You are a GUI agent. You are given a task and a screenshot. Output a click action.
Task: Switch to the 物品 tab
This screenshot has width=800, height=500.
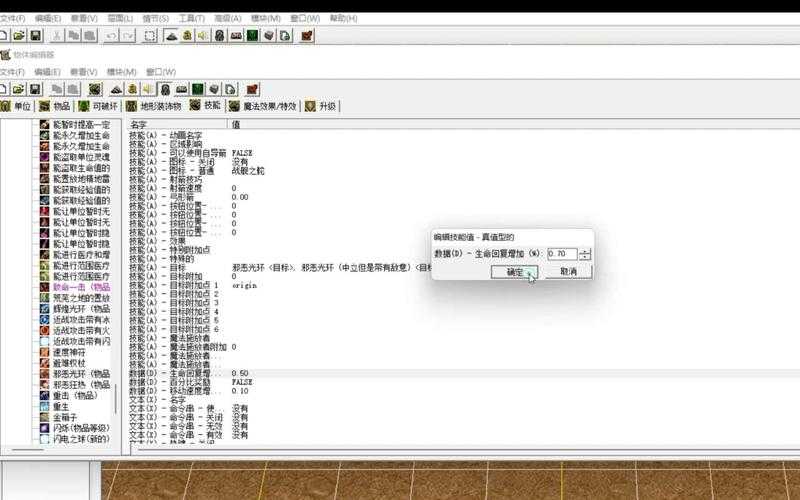(55, 106)
